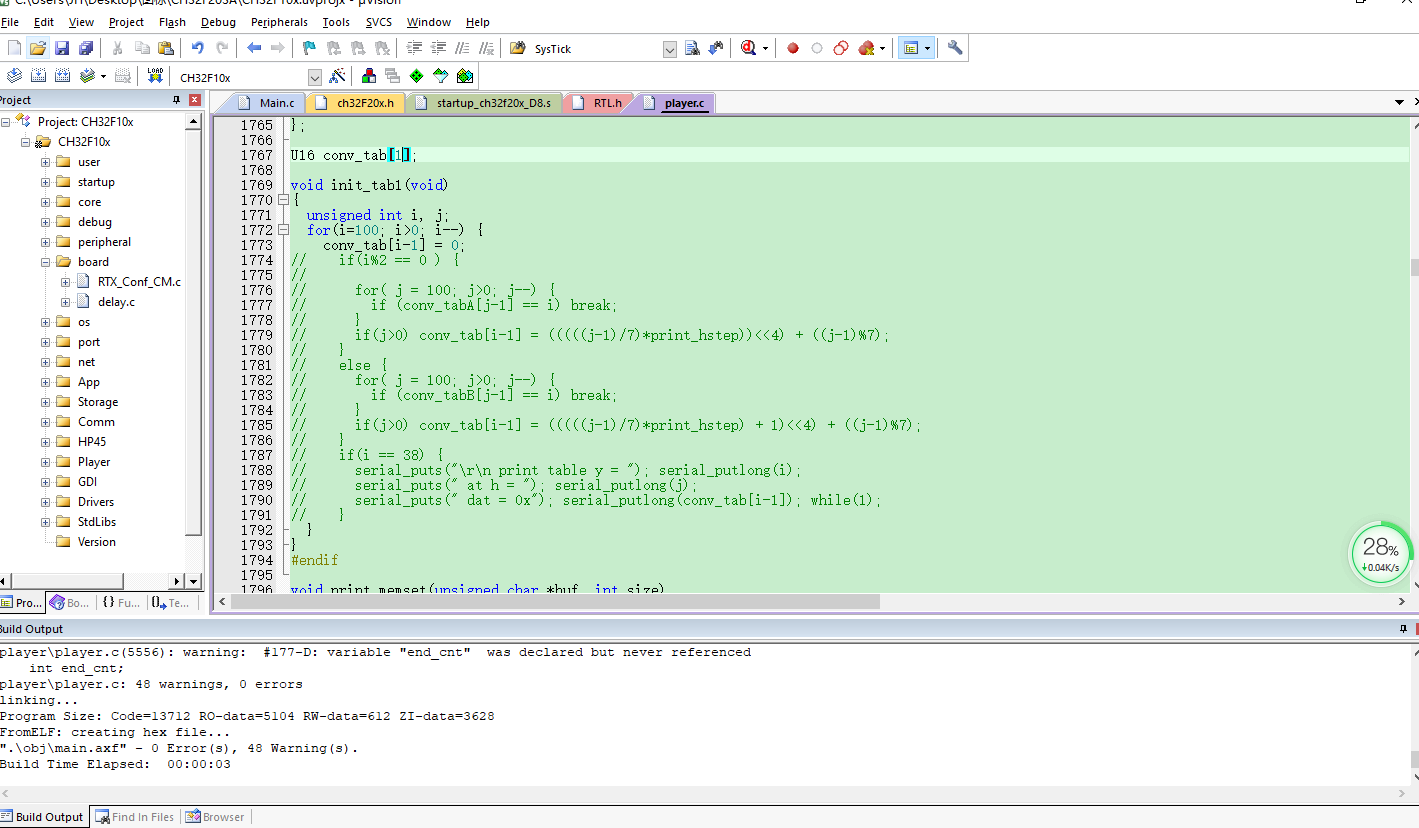Screen dimensions: 1419x828
Task: Switch to the RTL.h tab
Action: click(x=598, y=103)
